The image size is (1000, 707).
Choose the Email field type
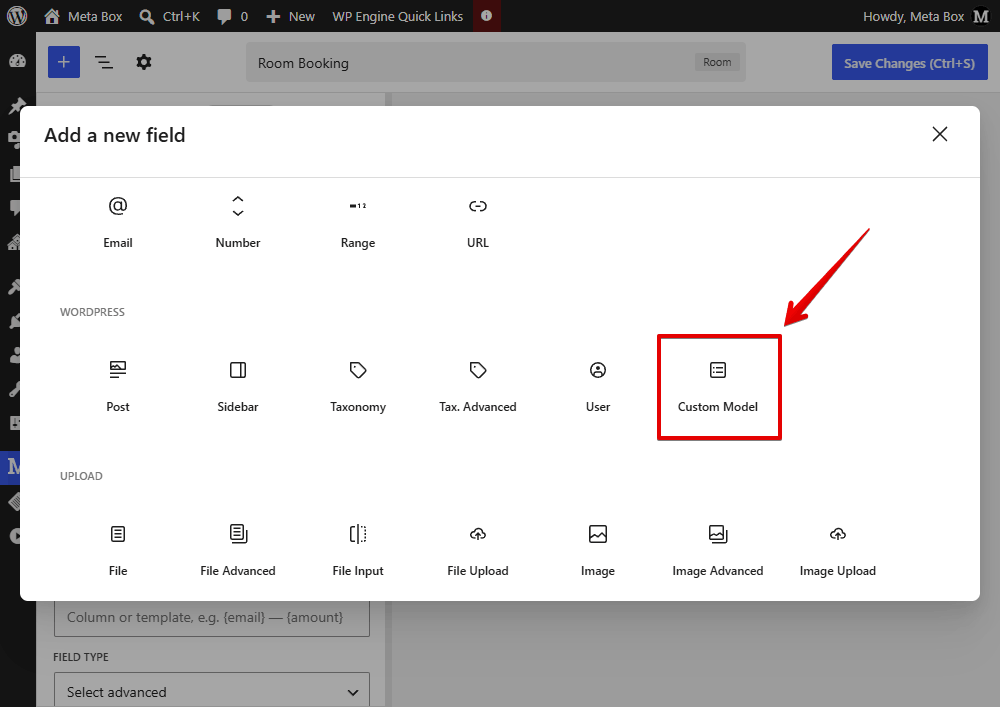click(x=118, y=223)
